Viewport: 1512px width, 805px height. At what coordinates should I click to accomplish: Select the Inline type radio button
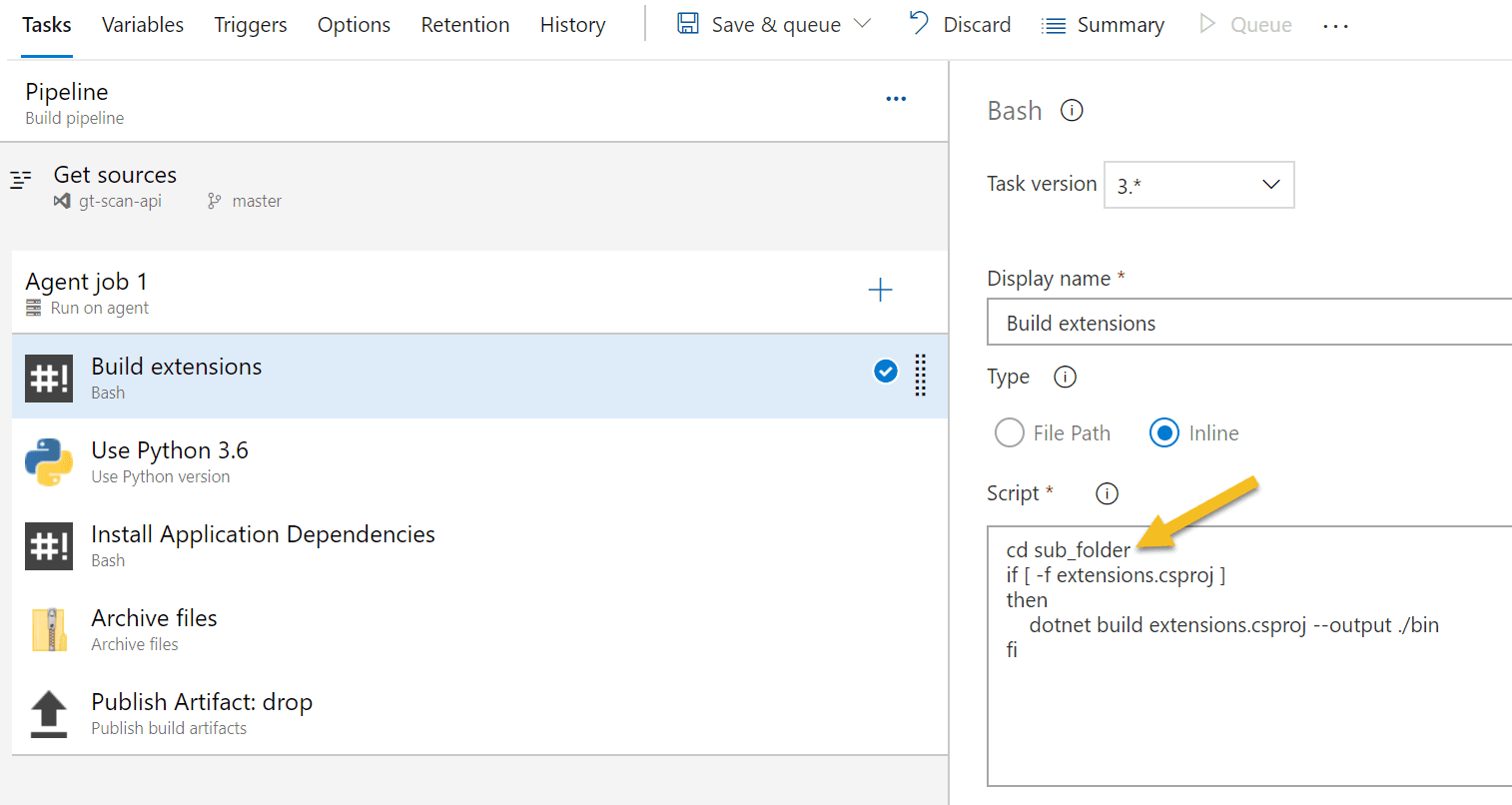point(1164,432)
